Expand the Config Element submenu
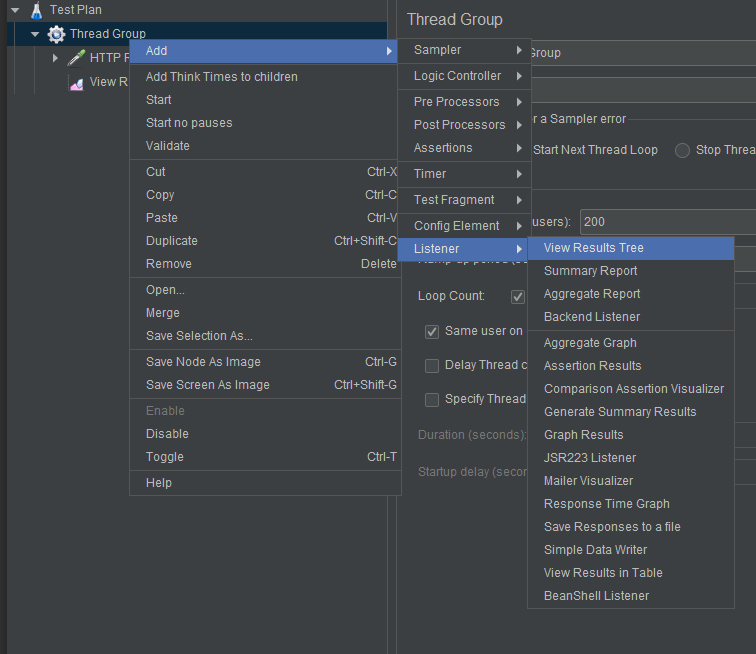The width and height of the screenshot is (756, 654). tap(464, 226)
